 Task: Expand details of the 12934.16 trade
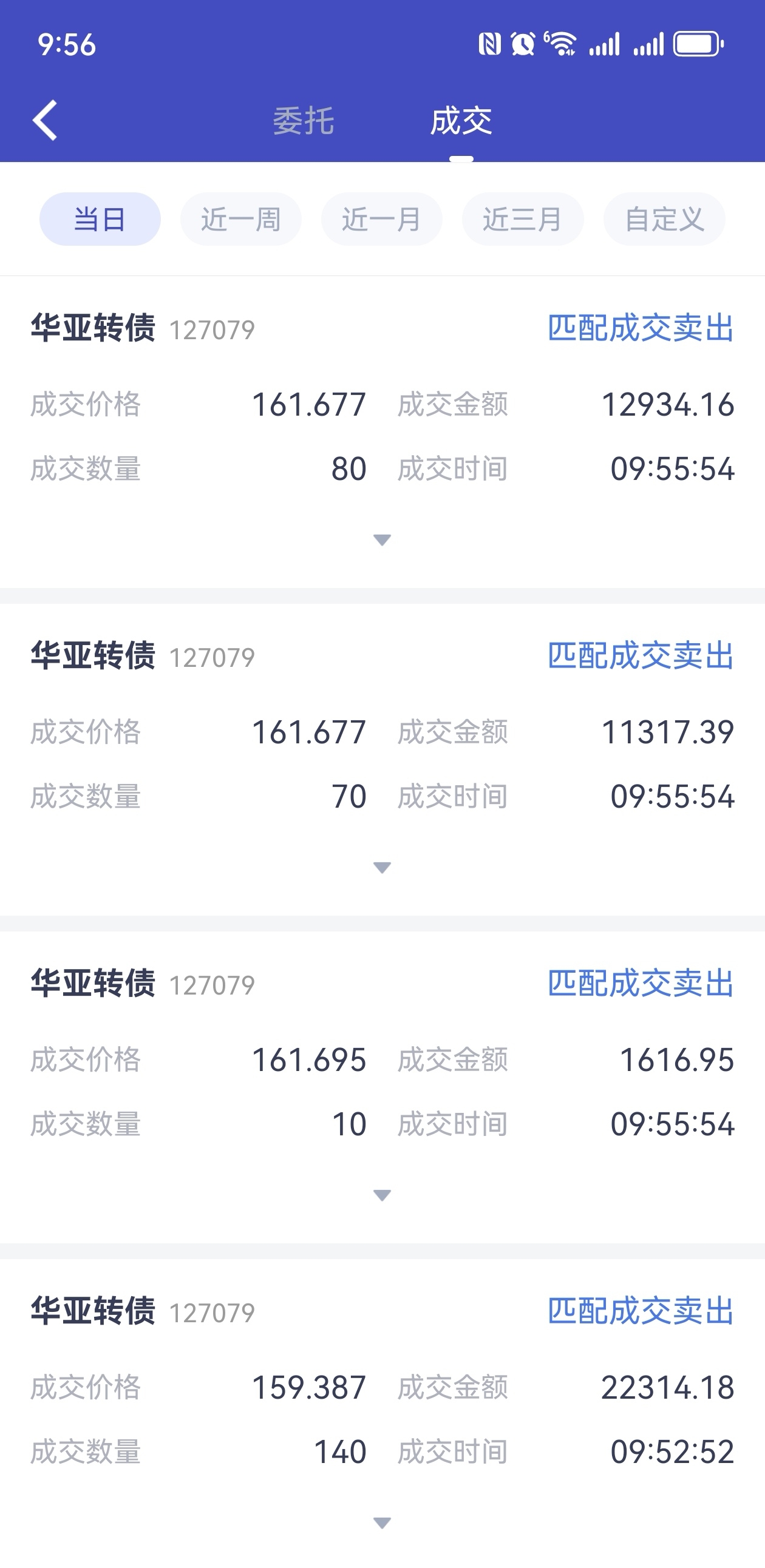(382, 540)
